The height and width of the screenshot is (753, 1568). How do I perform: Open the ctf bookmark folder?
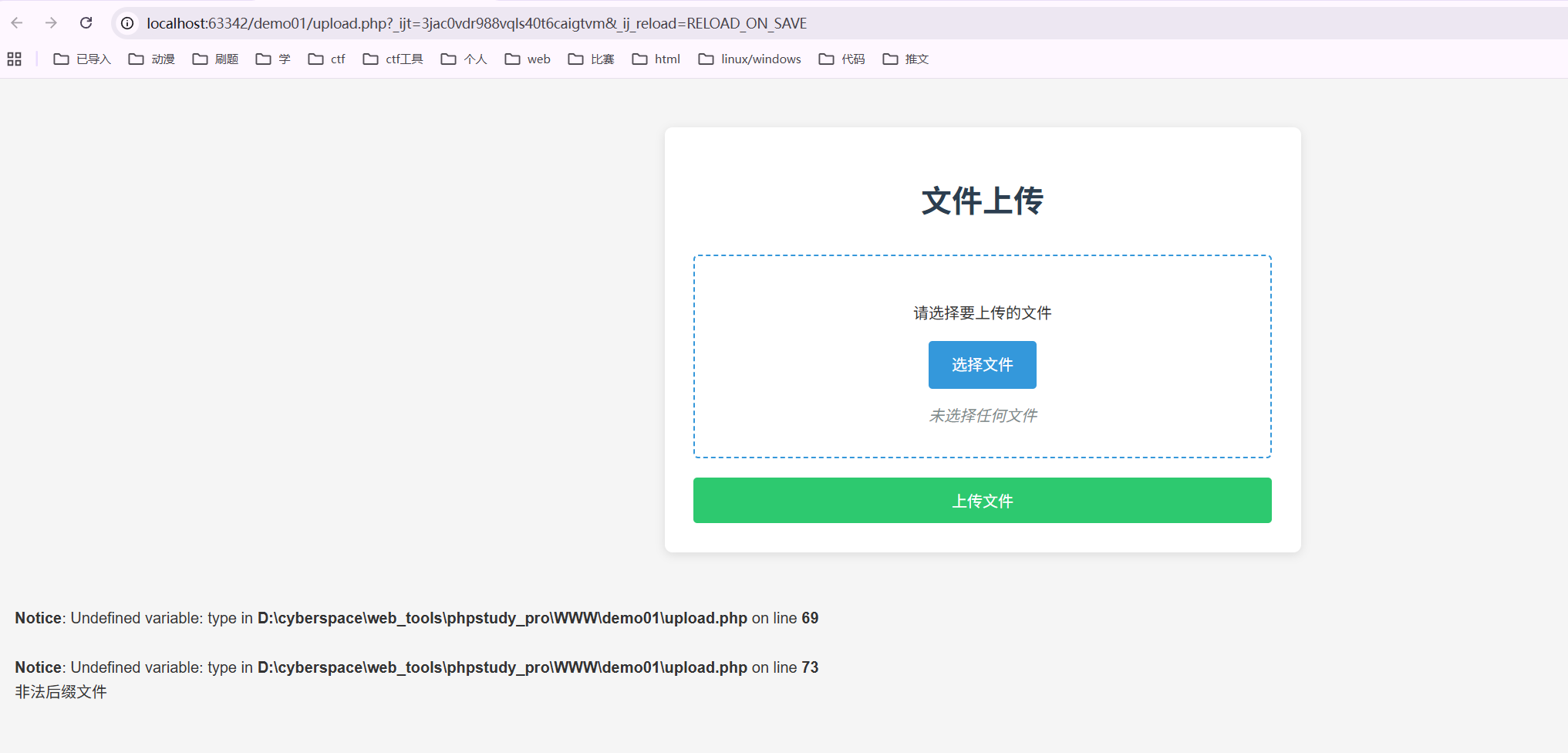click(326, 59)
